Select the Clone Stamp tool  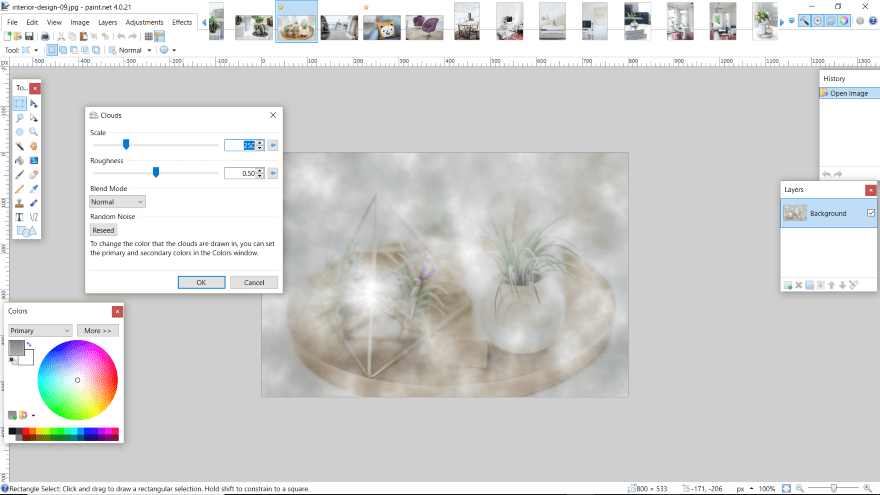(20, 203)
